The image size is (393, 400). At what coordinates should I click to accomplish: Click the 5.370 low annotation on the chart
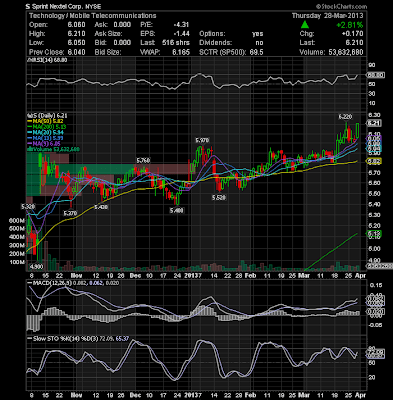70,213
